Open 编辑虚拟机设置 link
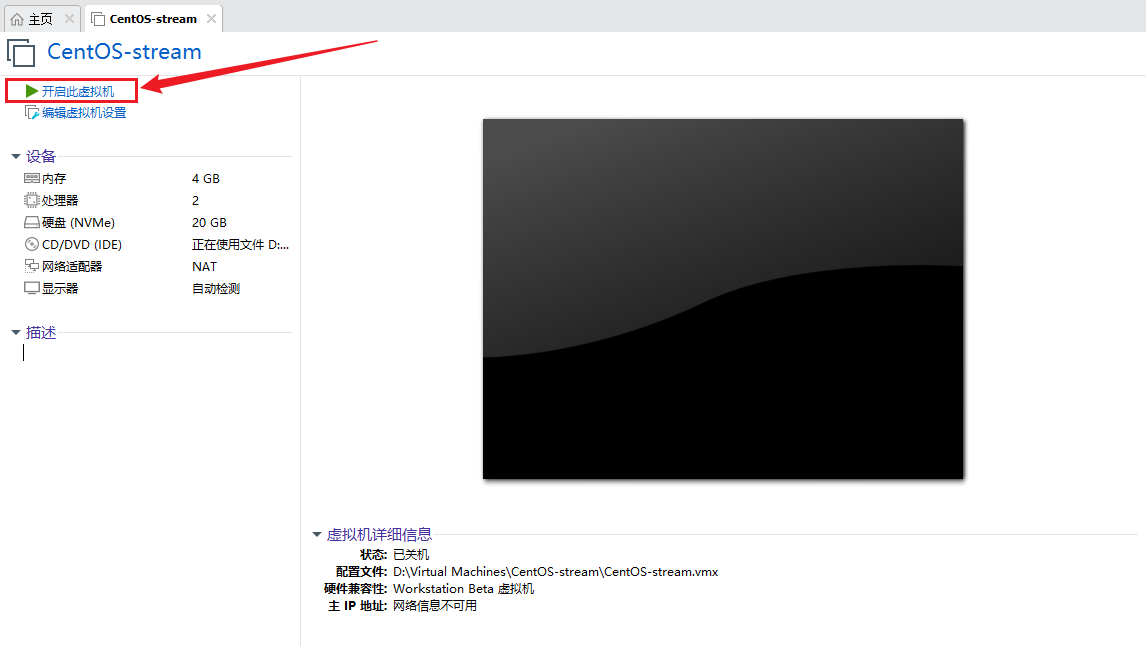 [x=84, y=113]
